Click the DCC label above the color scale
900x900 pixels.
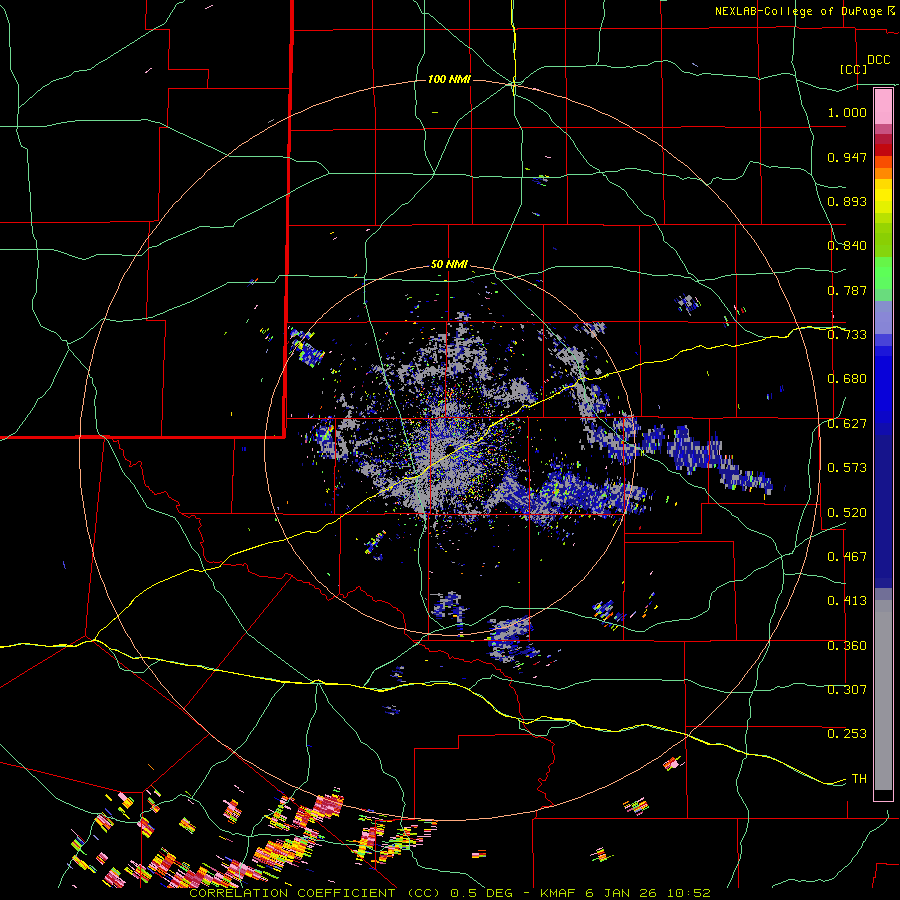[879, 60]
